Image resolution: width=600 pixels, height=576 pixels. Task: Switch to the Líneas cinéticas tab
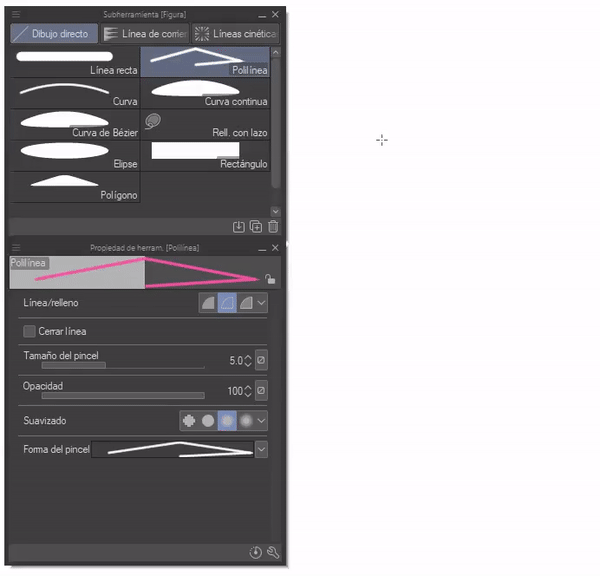click(235, 34)
